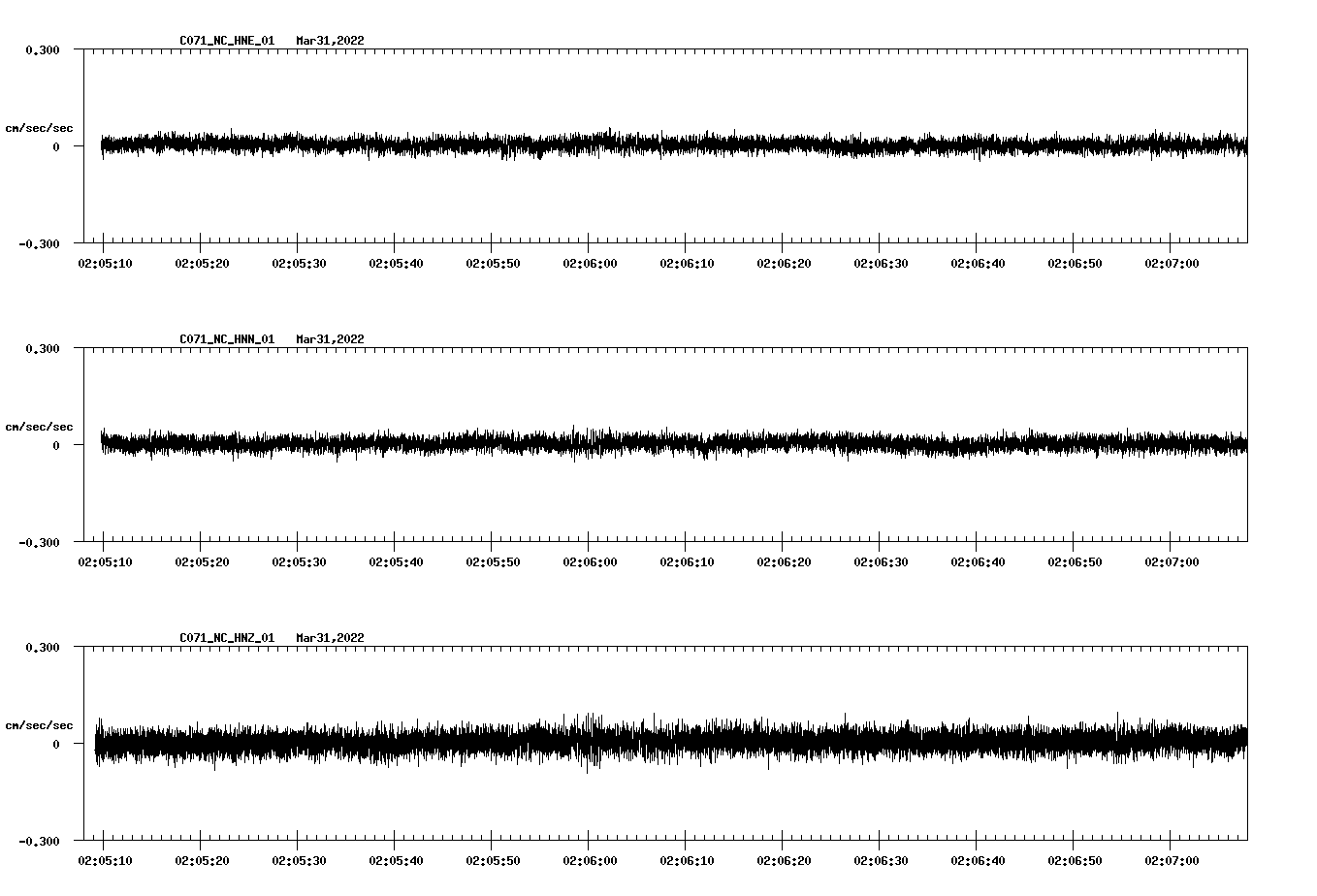Click 02:06:00 time label under the HNZ plot
This screenshot has width=1317, height=896.
[590, 861]
